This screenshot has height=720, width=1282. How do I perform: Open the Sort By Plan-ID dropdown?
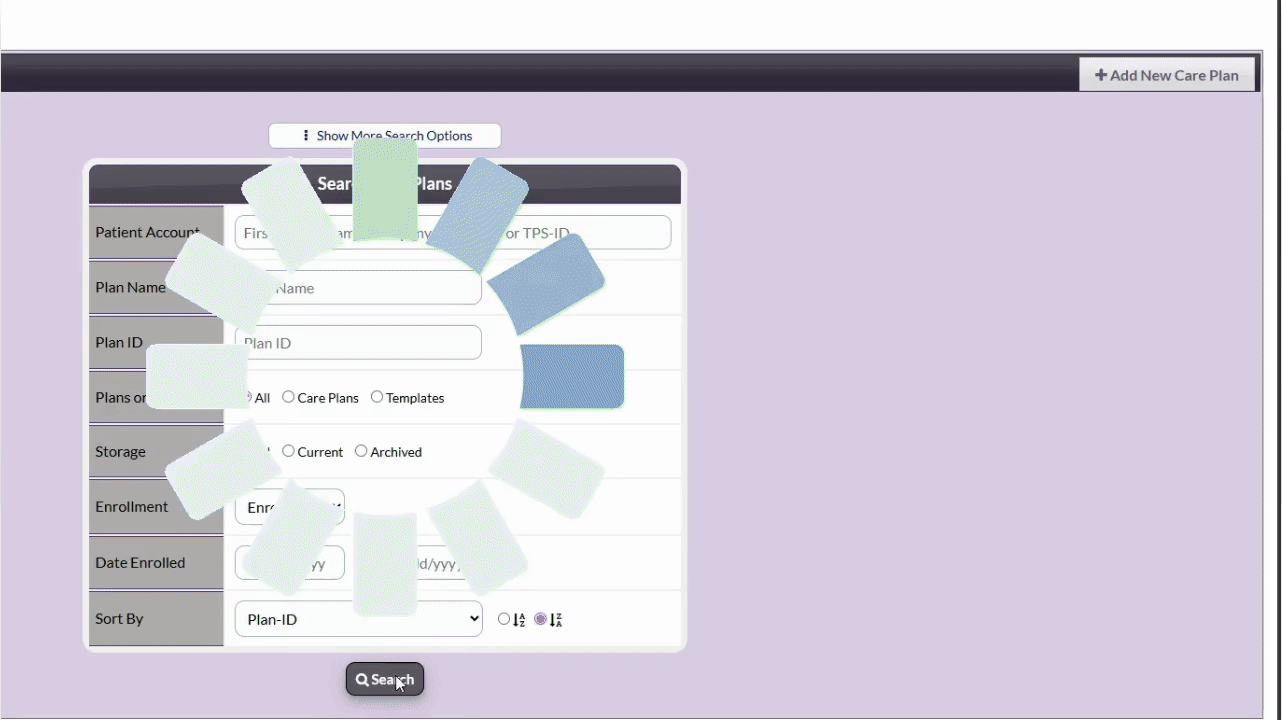[x=359, y=619]
